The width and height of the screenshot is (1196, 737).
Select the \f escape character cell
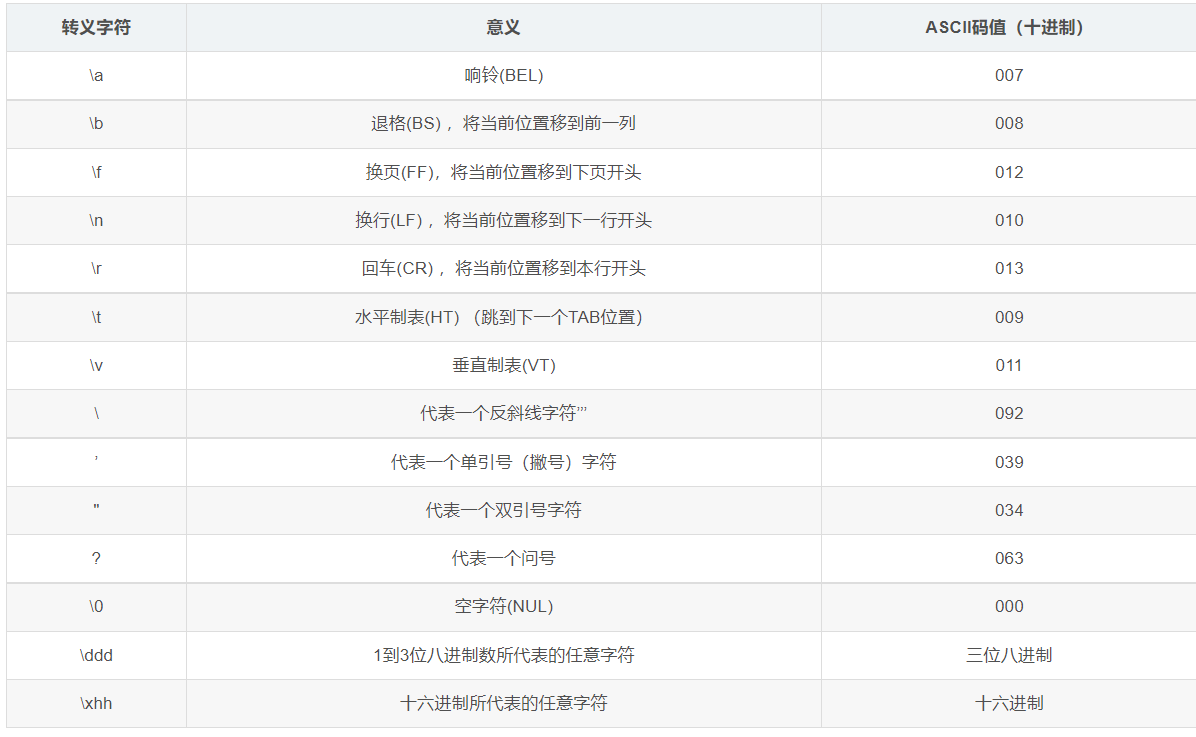click(x=96, y=172)
